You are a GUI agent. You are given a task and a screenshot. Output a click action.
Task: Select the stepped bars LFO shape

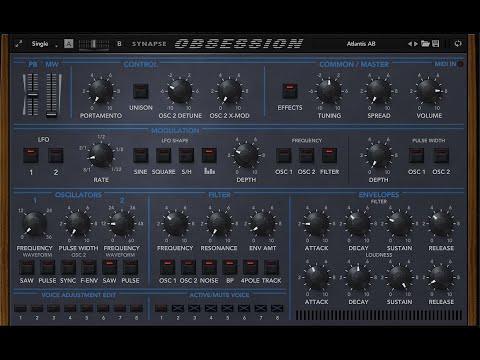click(209, 156)
